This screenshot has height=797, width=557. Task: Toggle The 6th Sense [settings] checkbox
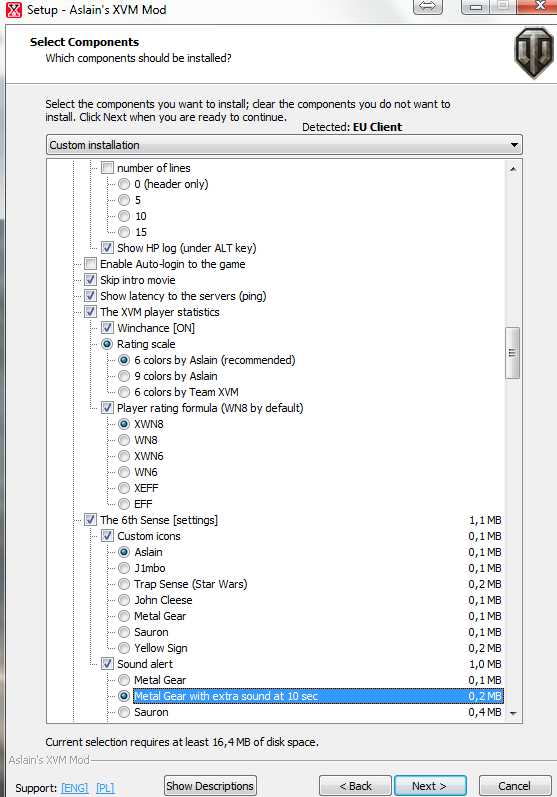pos(90,520)
